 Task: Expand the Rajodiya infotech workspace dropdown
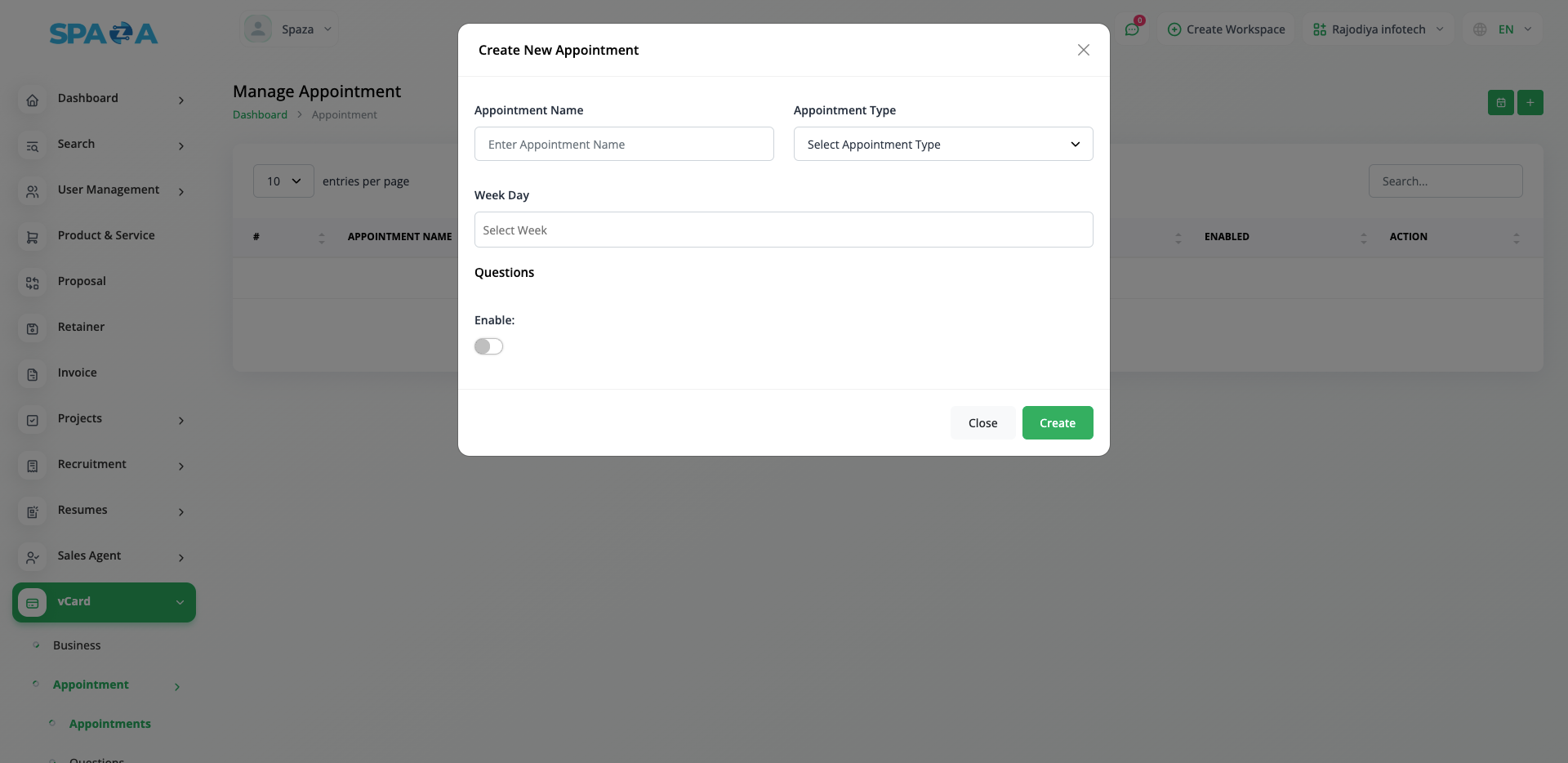pos(1378,29)
